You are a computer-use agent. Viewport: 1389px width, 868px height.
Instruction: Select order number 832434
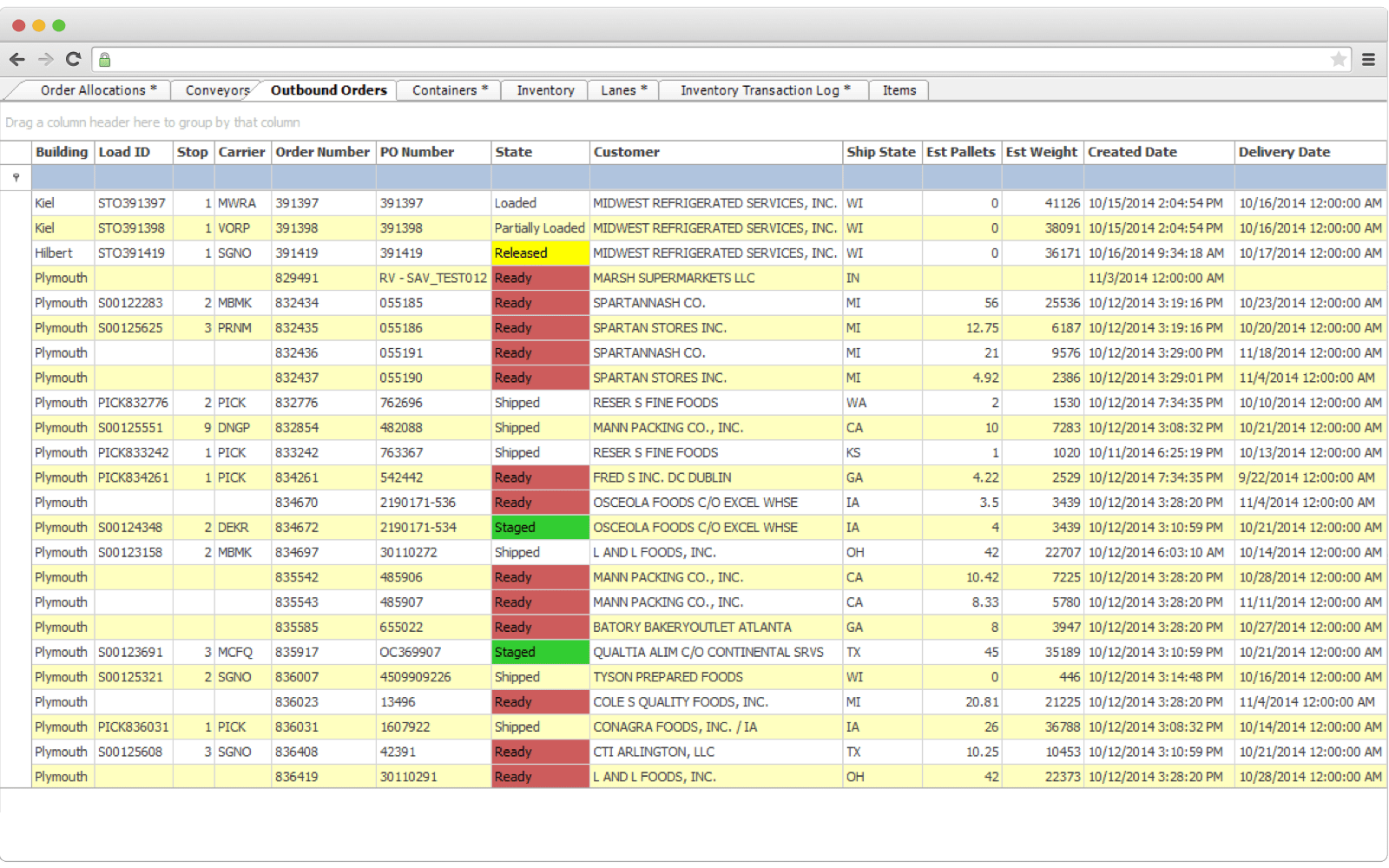[324, 304]
